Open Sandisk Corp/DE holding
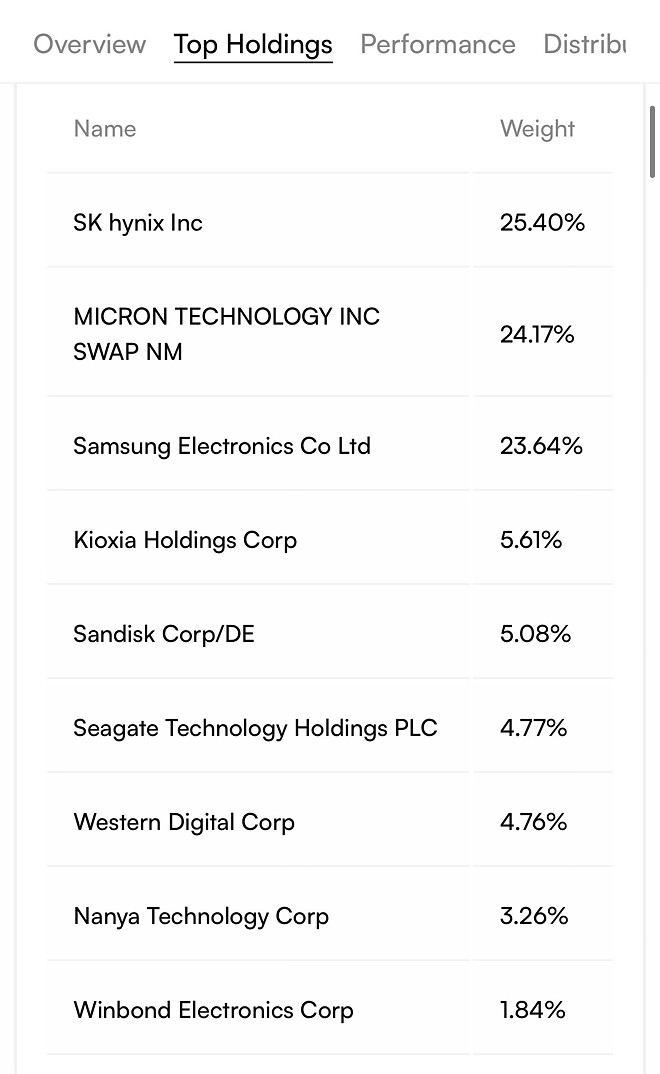 coord(164,634)
